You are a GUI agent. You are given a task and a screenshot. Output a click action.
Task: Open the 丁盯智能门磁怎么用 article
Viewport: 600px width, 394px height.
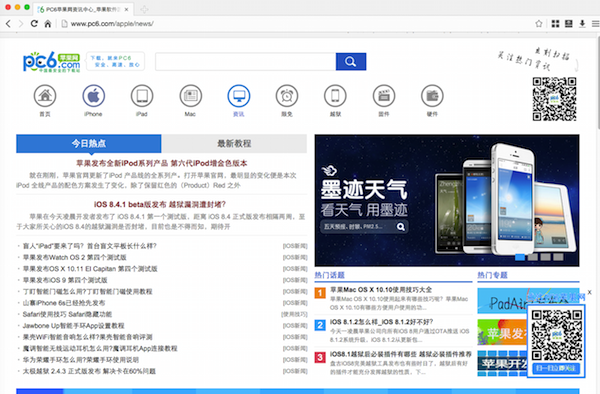(87, 291)
